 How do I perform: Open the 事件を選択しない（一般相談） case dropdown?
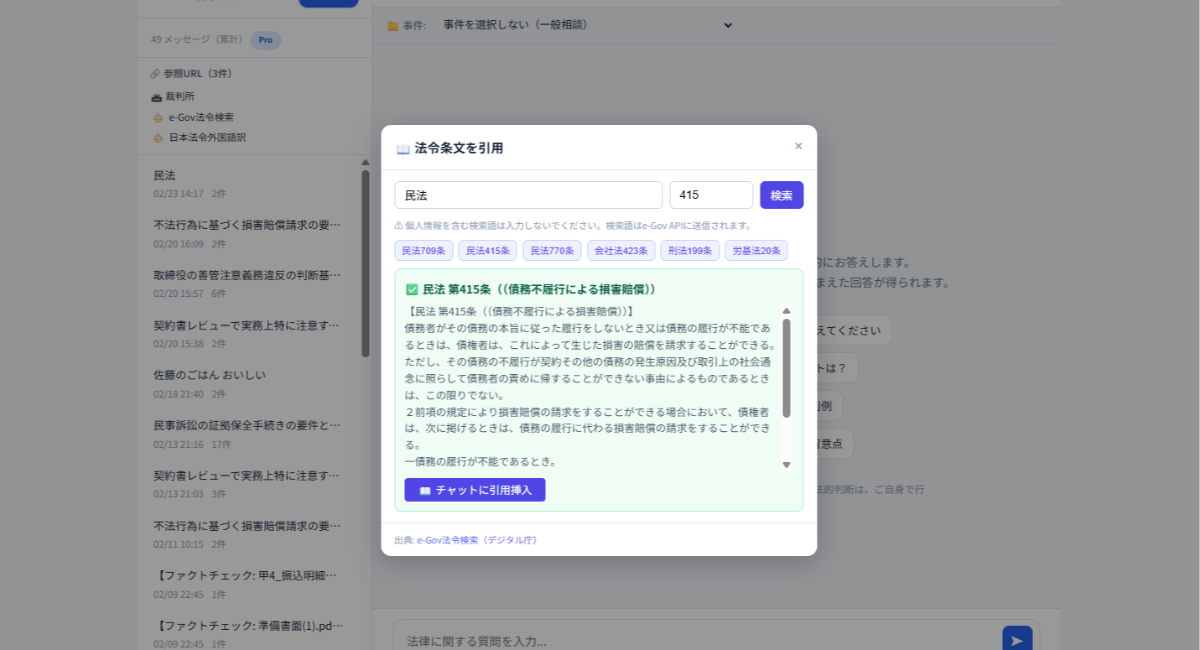point(587,25)
